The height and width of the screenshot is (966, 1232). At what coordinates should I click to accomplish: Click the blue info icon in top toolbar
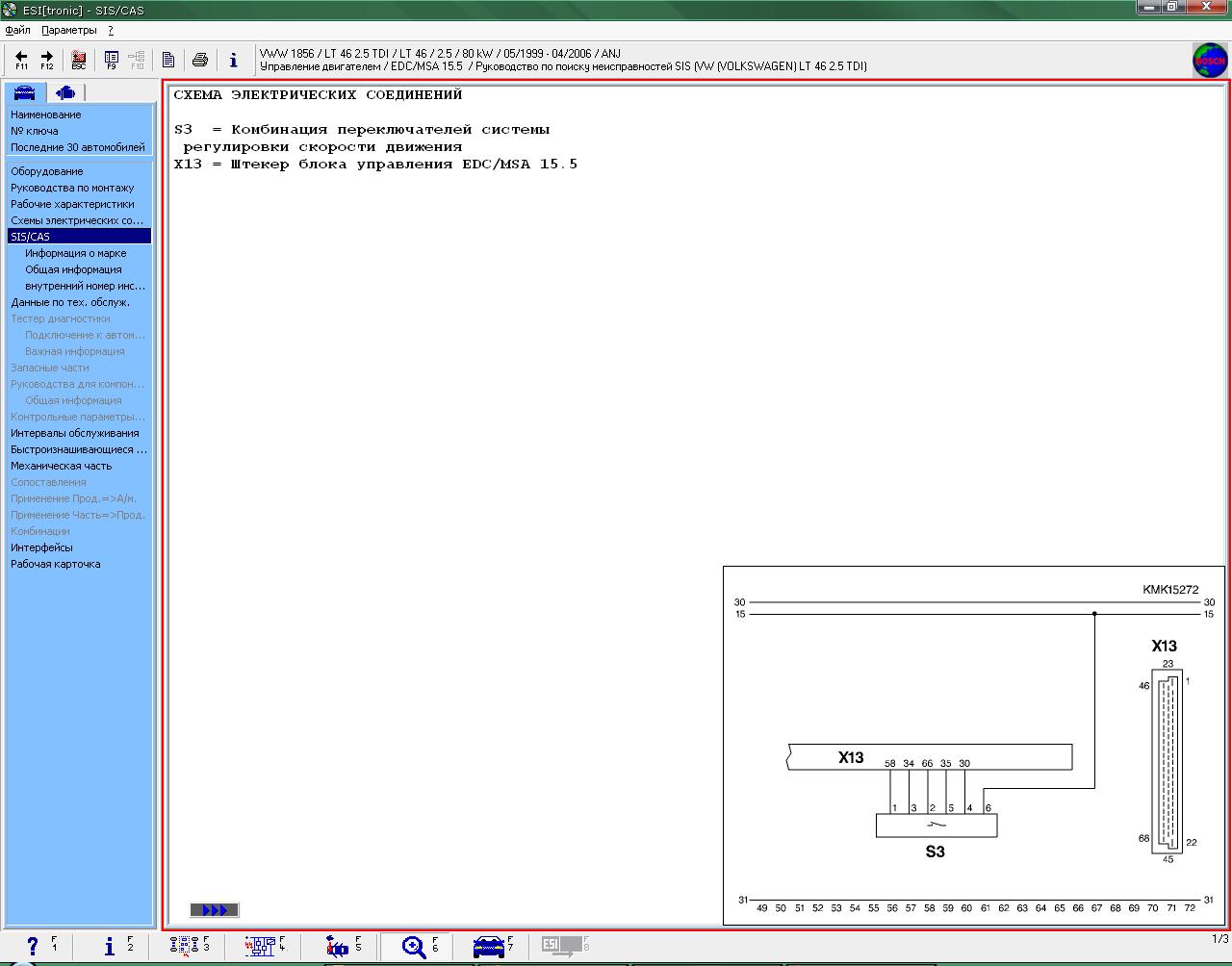233,61
